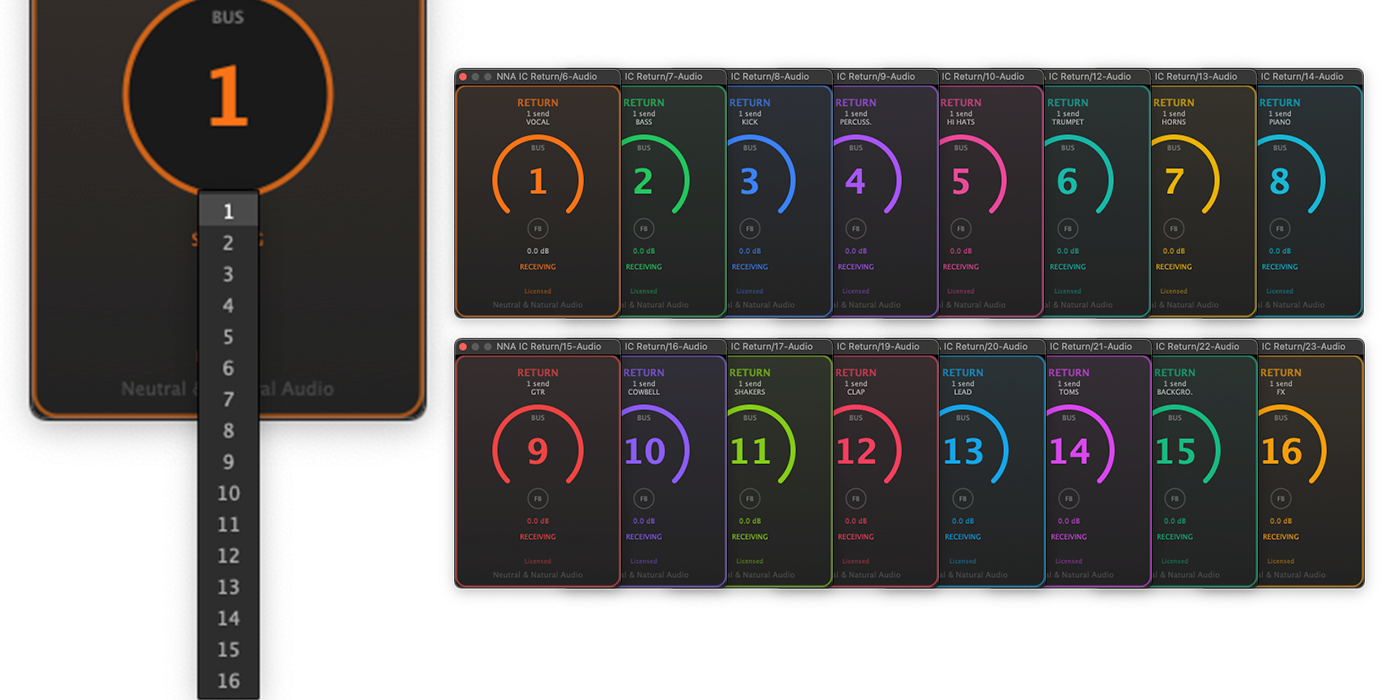This screenshot has width=1400, height=700.
Task: Click the FB icon on the LEAD return
Action: [x=962, y=497]
